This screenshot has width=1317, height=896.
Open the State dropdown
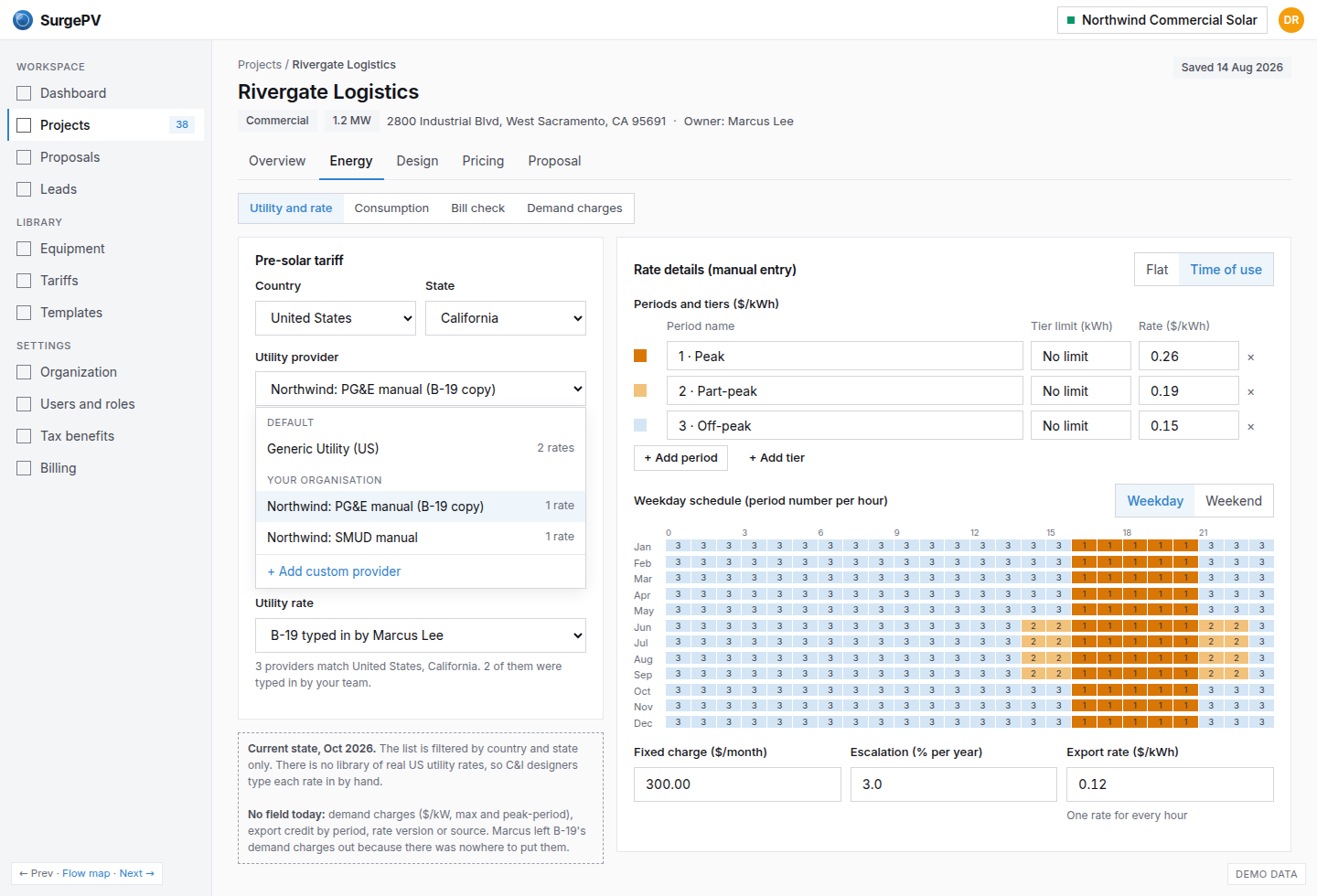[x=506, y=318]
